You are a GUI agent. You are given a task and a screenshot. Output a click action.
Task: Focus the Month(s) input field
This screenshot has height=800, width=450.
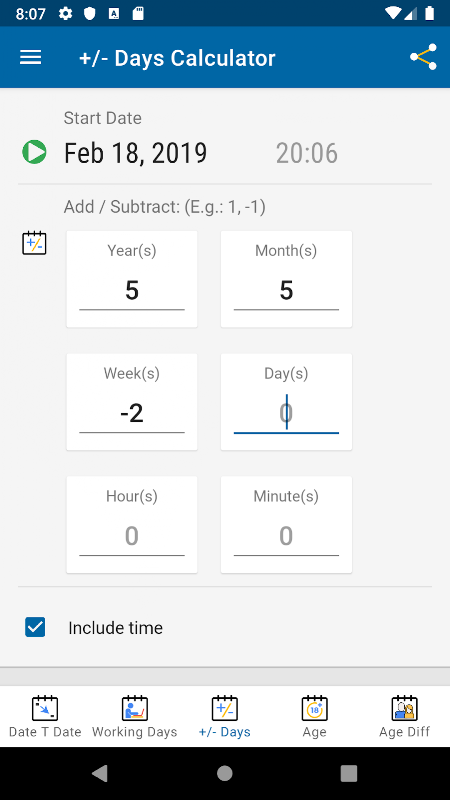(x=286, y=291)
